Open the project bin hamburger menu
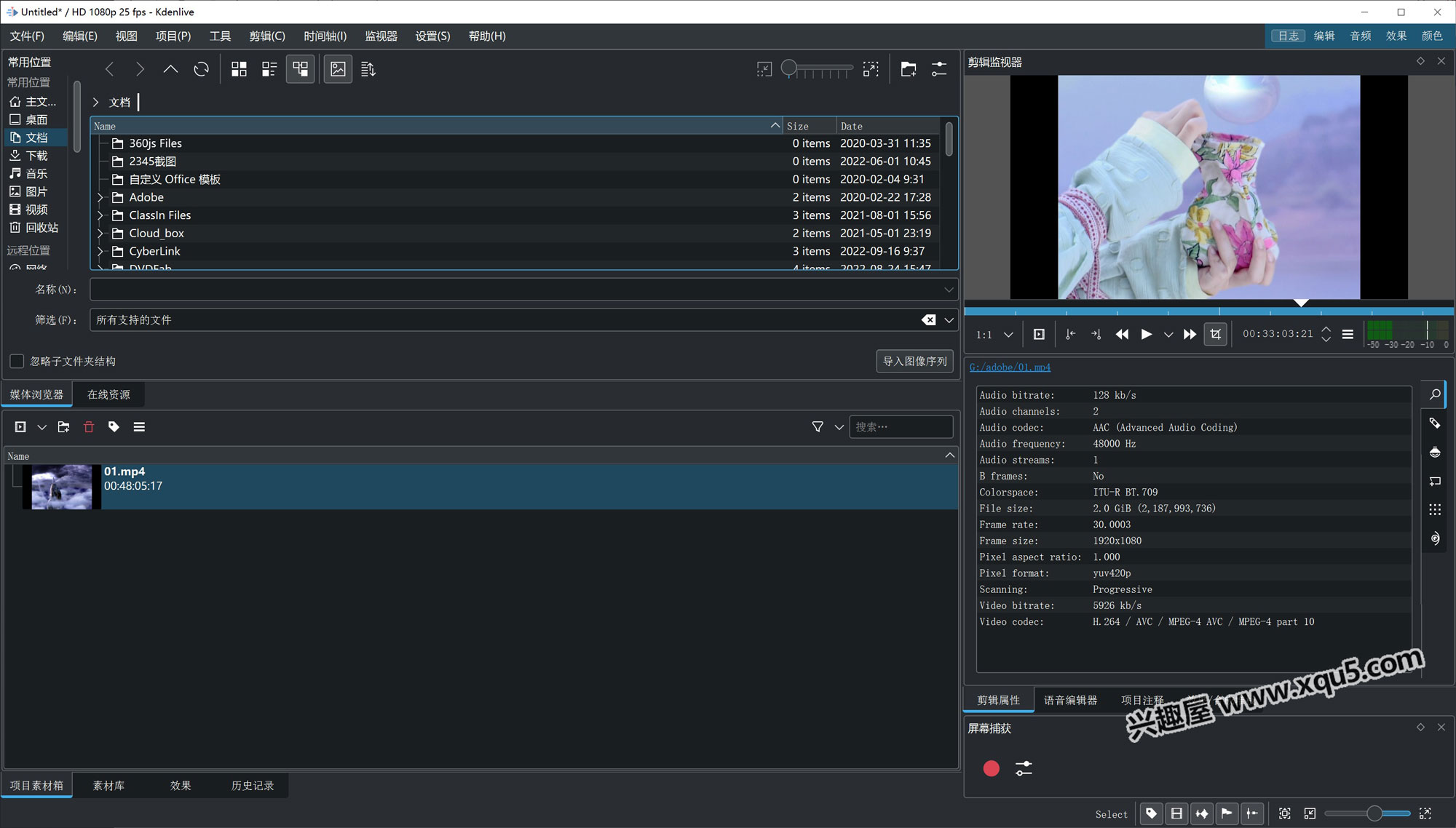Image resolution: width=1456 pixels, height=828 pixels. point(139,427)
